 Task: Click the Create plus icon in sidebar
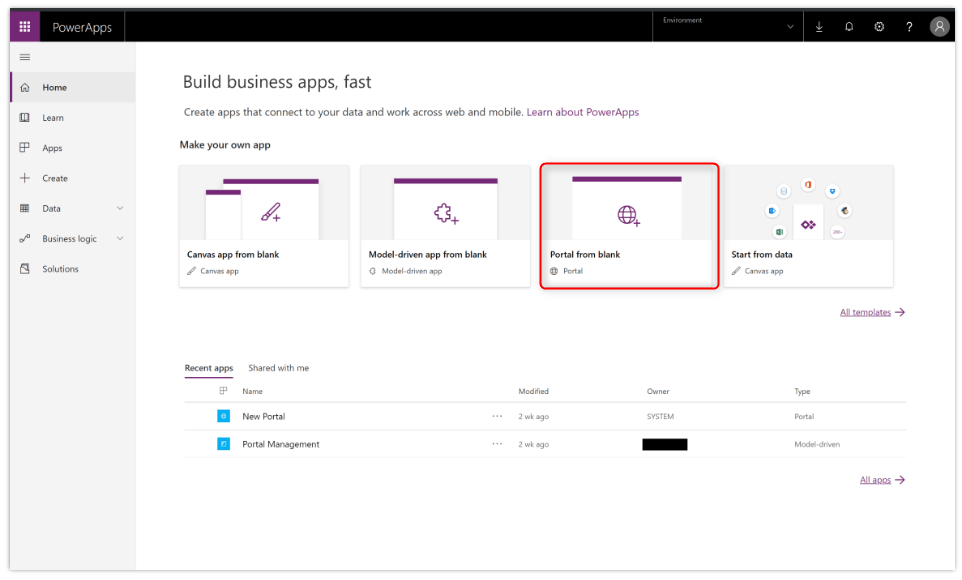pos(25,178)
